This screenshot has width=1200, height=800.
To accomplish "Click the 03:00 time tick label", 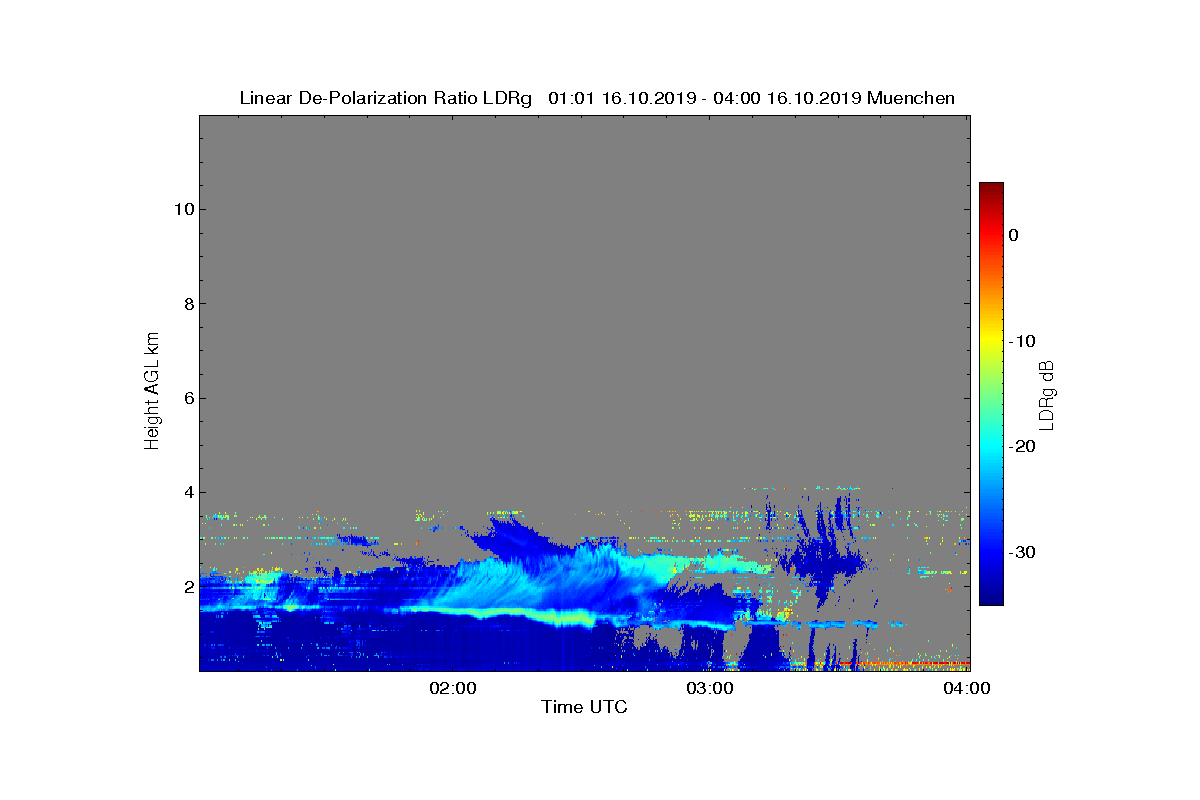I will point(710,688).
